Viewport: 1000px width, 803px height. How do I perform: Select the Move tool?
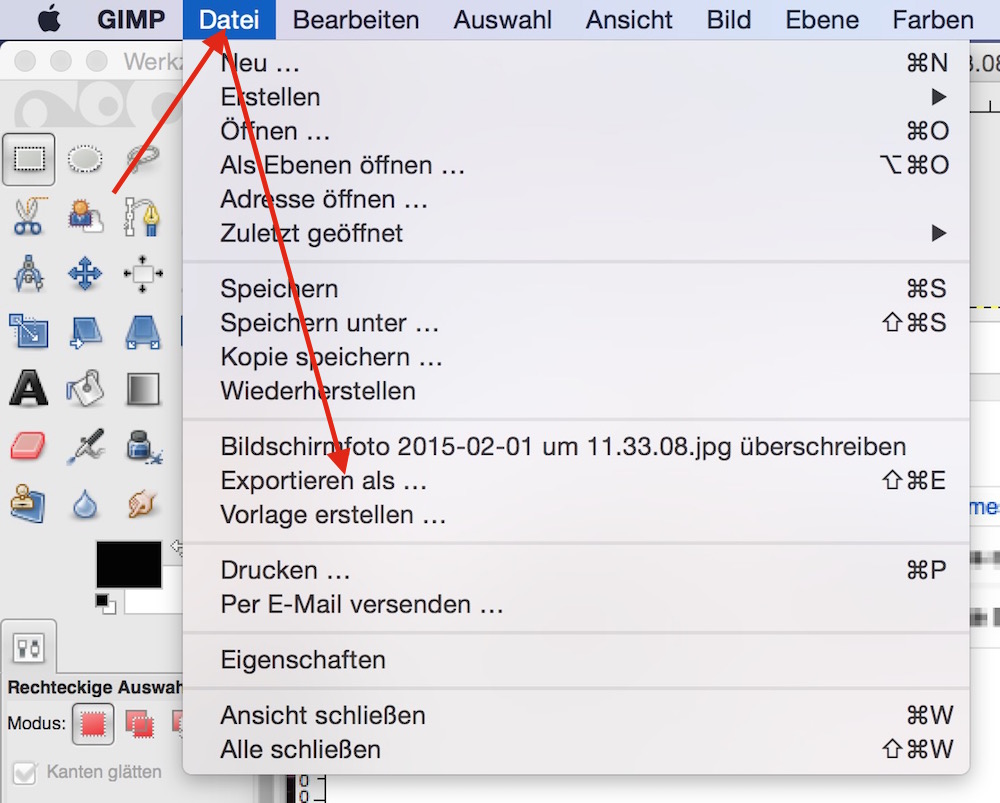click(85, 274)
